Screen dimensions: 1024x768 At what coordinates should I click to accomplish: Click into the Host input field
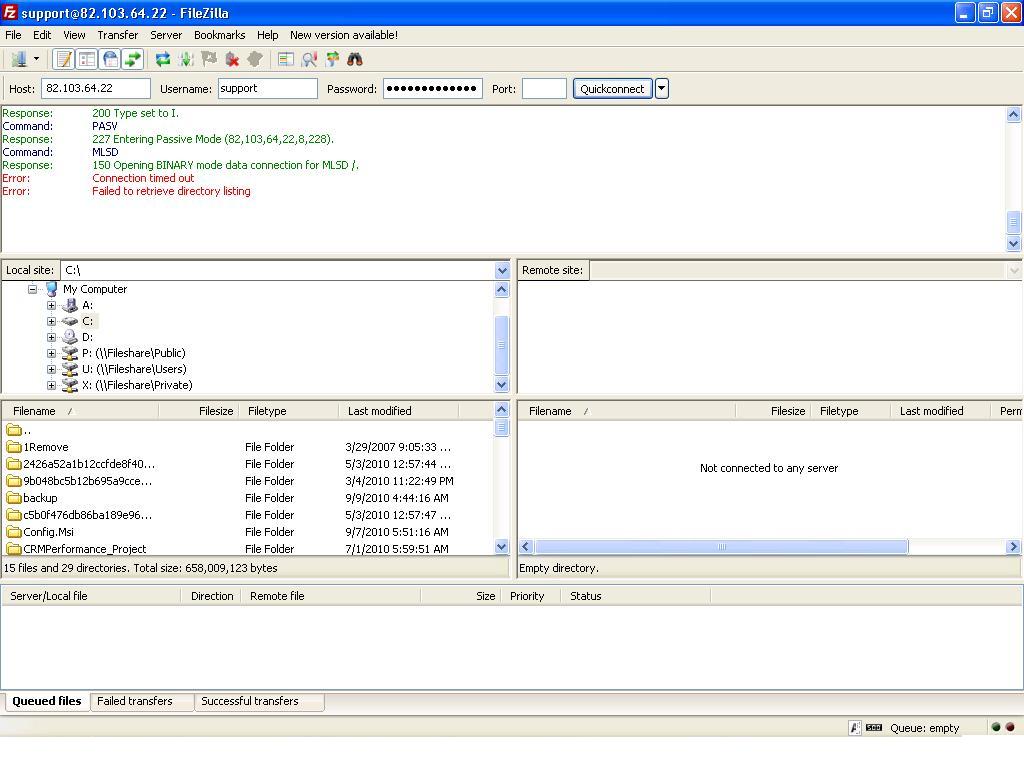click(95, 89)
